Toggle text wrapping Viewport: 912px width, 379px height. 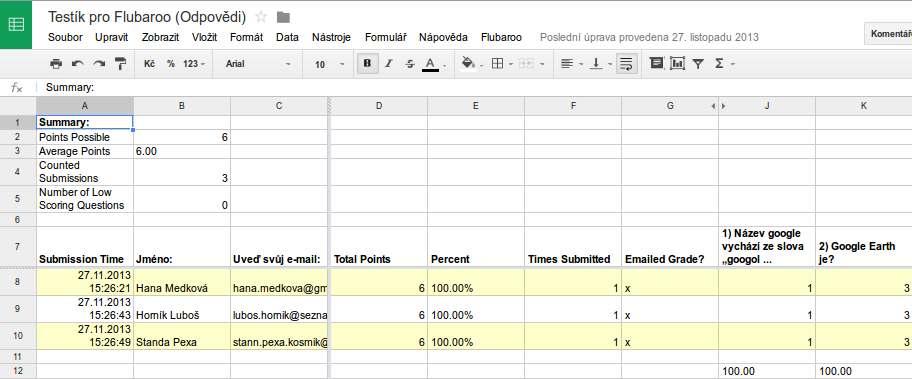626,64
